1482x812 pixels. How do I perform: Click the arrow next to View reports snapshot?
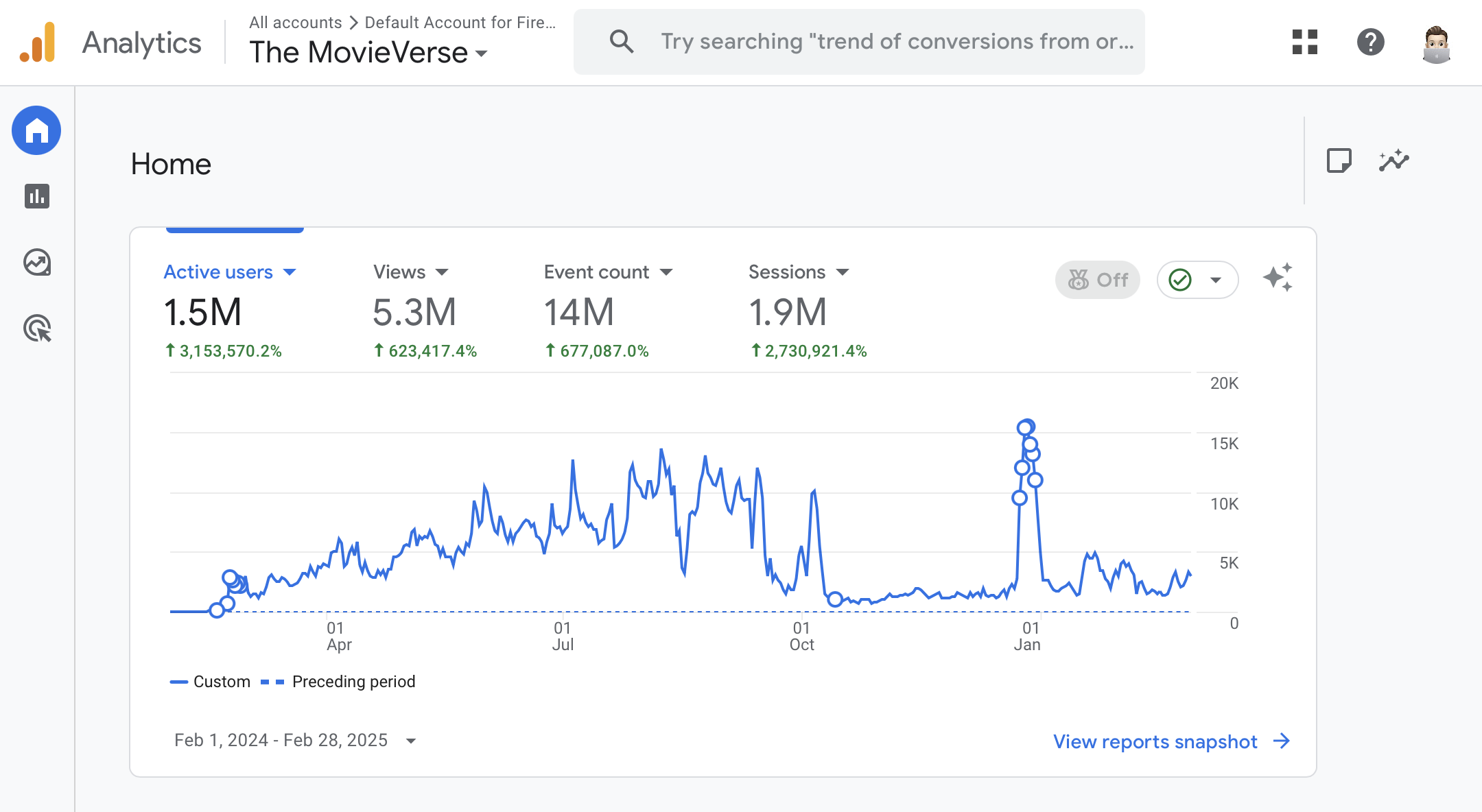pos(1282,741)
